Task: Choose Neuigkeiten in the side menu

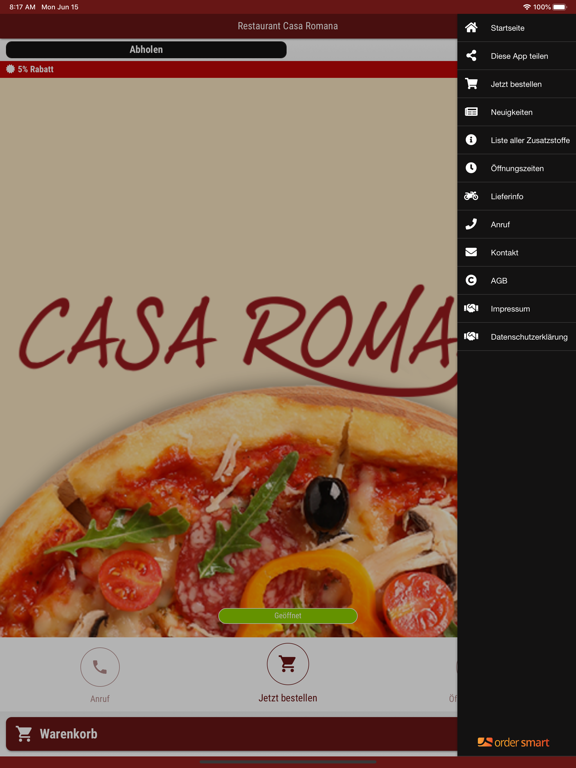Action: (517, 112)
